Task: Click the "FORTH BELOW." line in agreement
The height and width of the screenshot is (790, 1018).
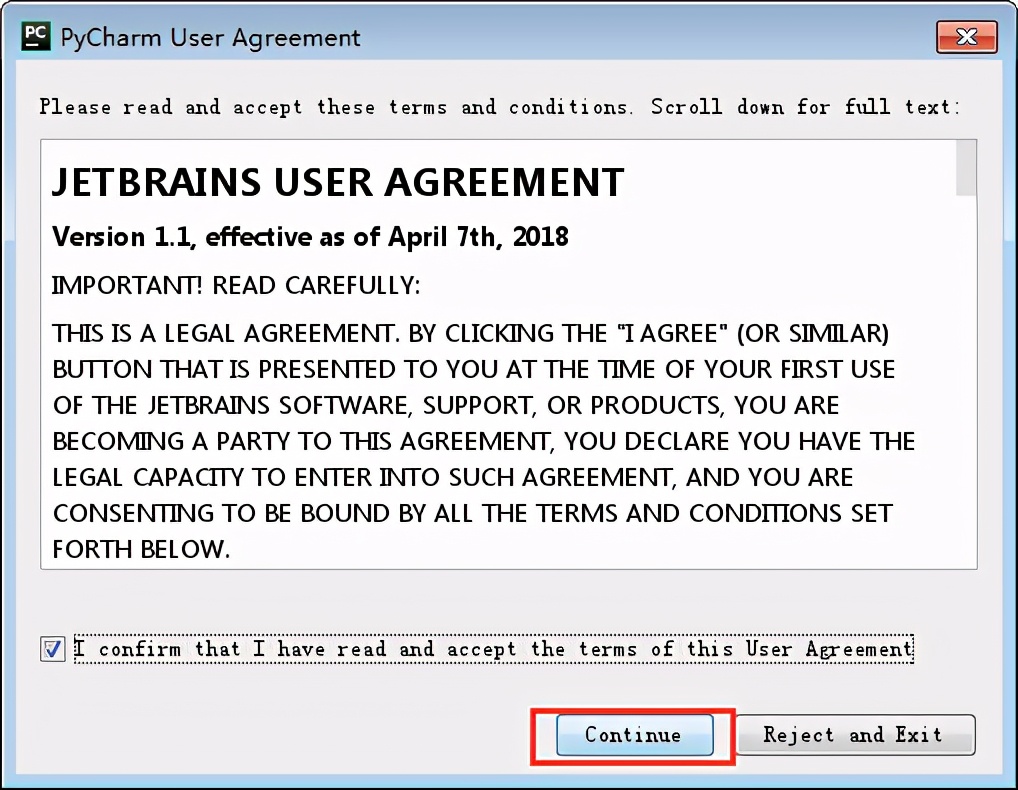Action: [141, 549]
